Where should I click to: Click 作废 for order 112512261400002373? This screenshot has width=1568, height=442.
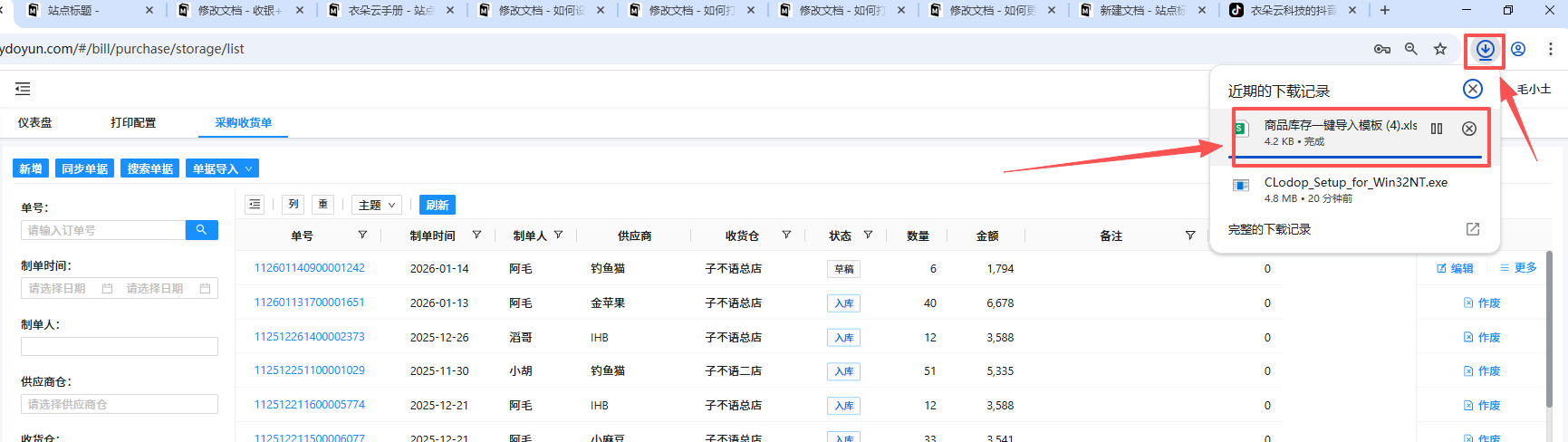coord(1482,337)
